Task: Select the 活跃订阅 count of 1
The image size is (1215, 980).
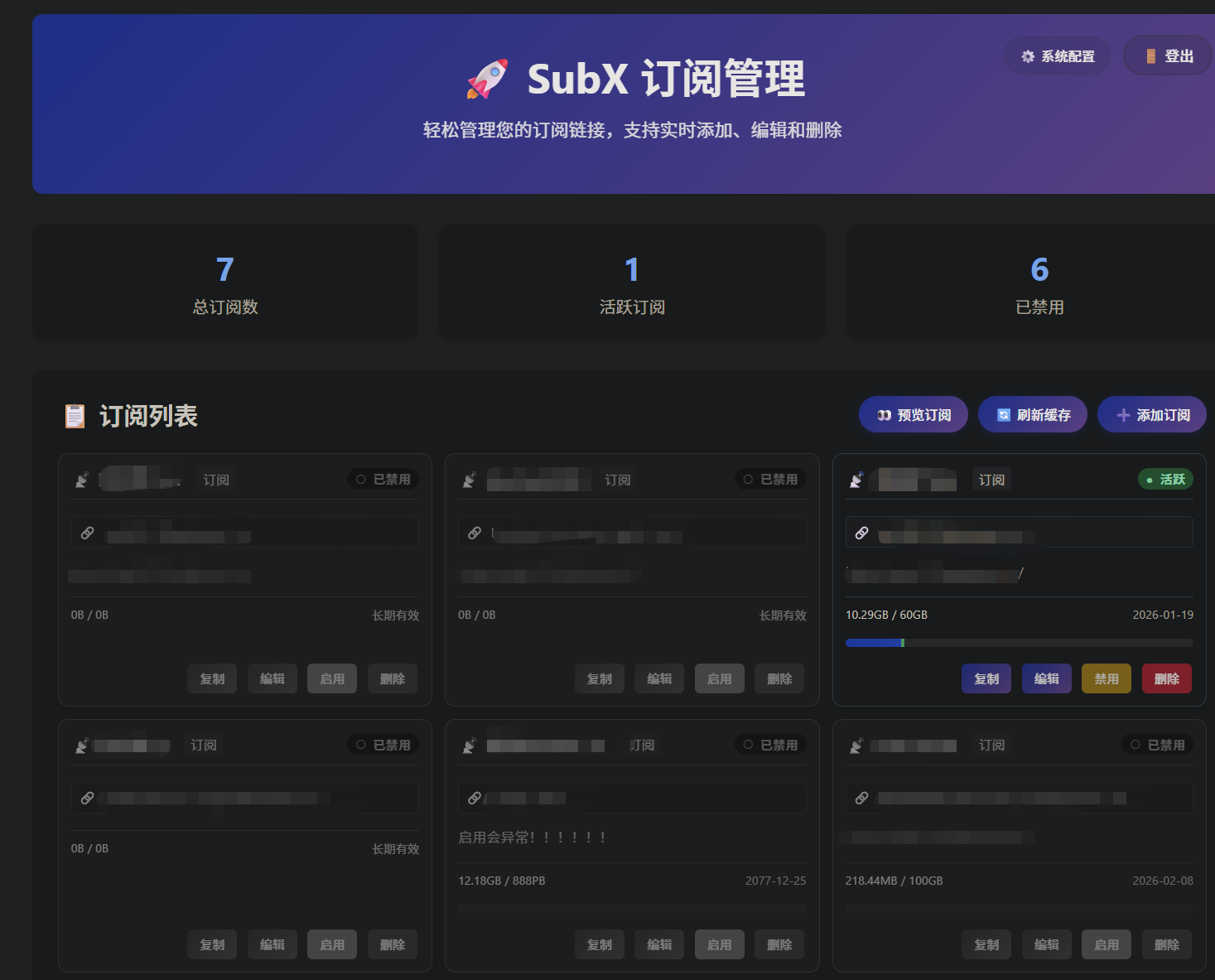Action: pyautogui.click(x=632, y=269)
